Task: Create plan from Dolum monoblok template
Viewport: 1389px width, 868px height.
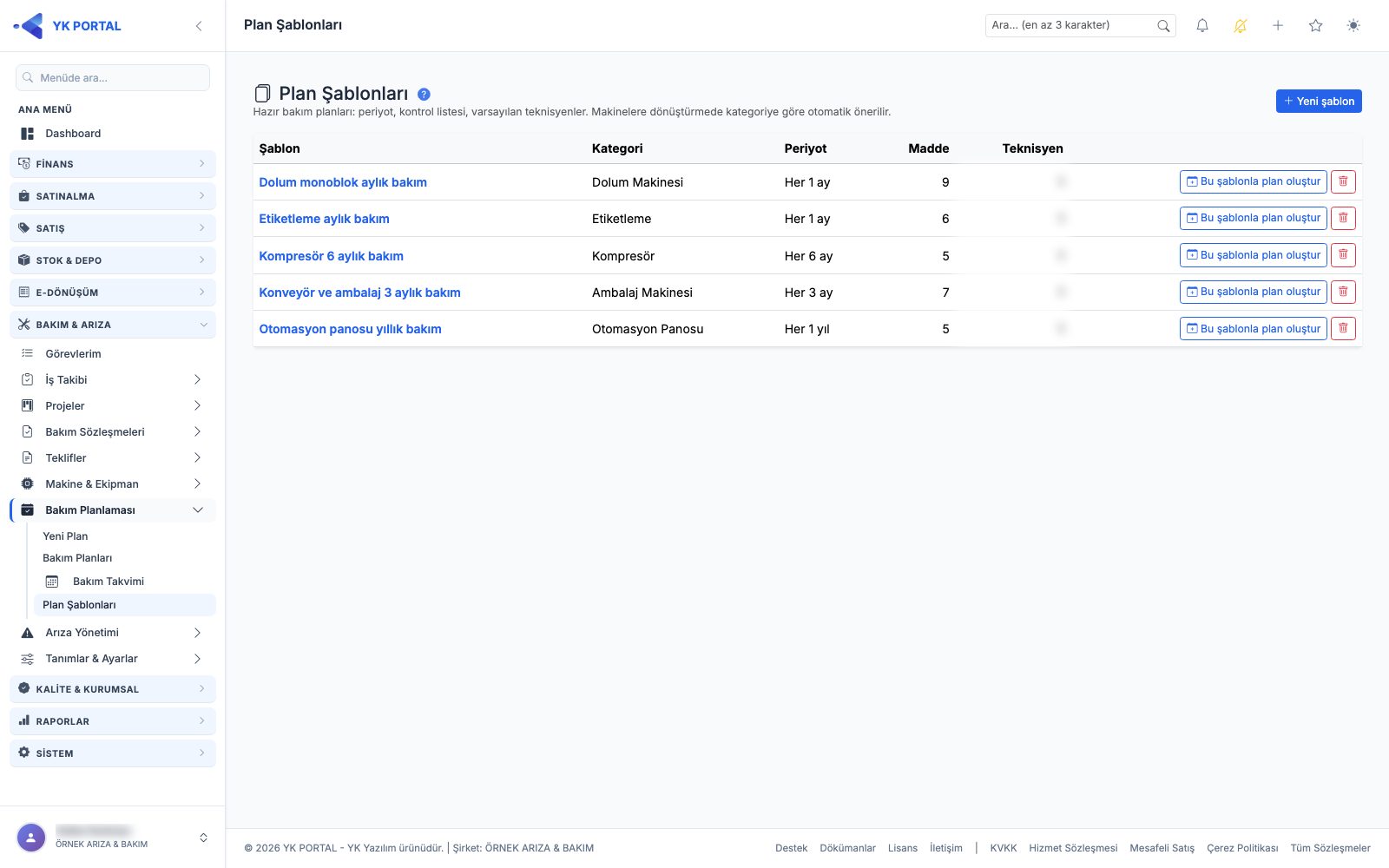Action: 1253,181
